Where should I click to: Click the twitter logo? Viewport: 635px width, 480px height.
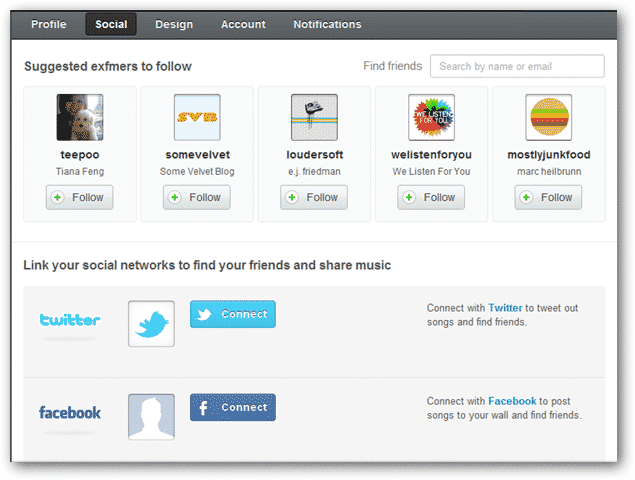(70, 321)
